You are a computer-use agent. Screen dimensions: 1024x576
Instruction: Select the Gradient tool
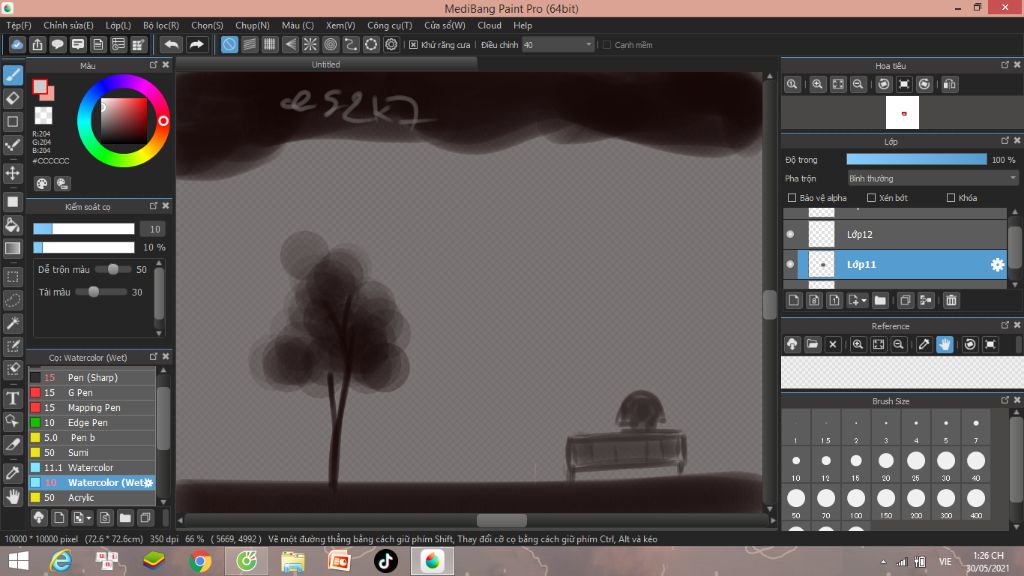pyautogui.click(x=12, y=248)
